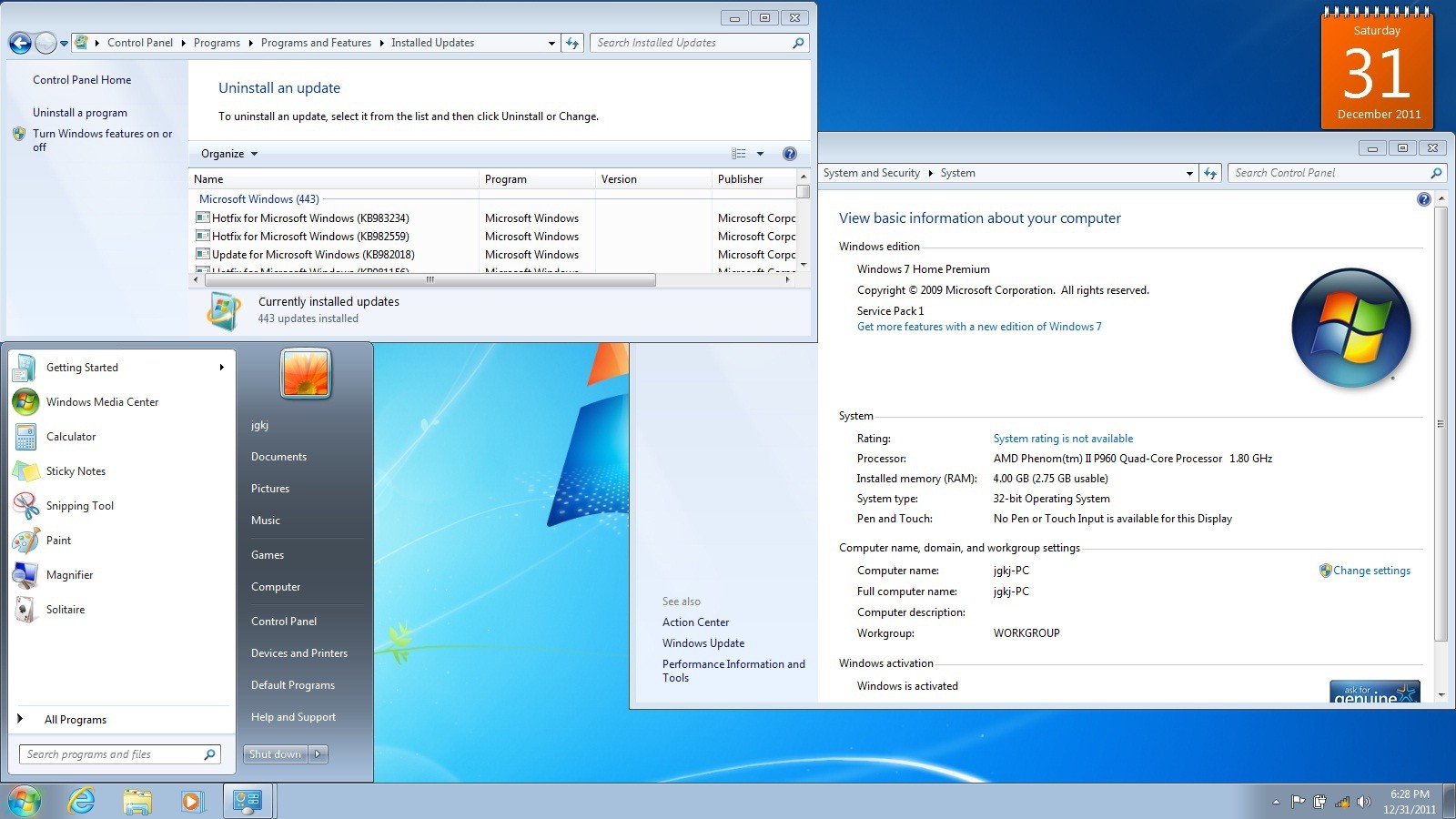Open Games from Start menu

pos(268,555)
